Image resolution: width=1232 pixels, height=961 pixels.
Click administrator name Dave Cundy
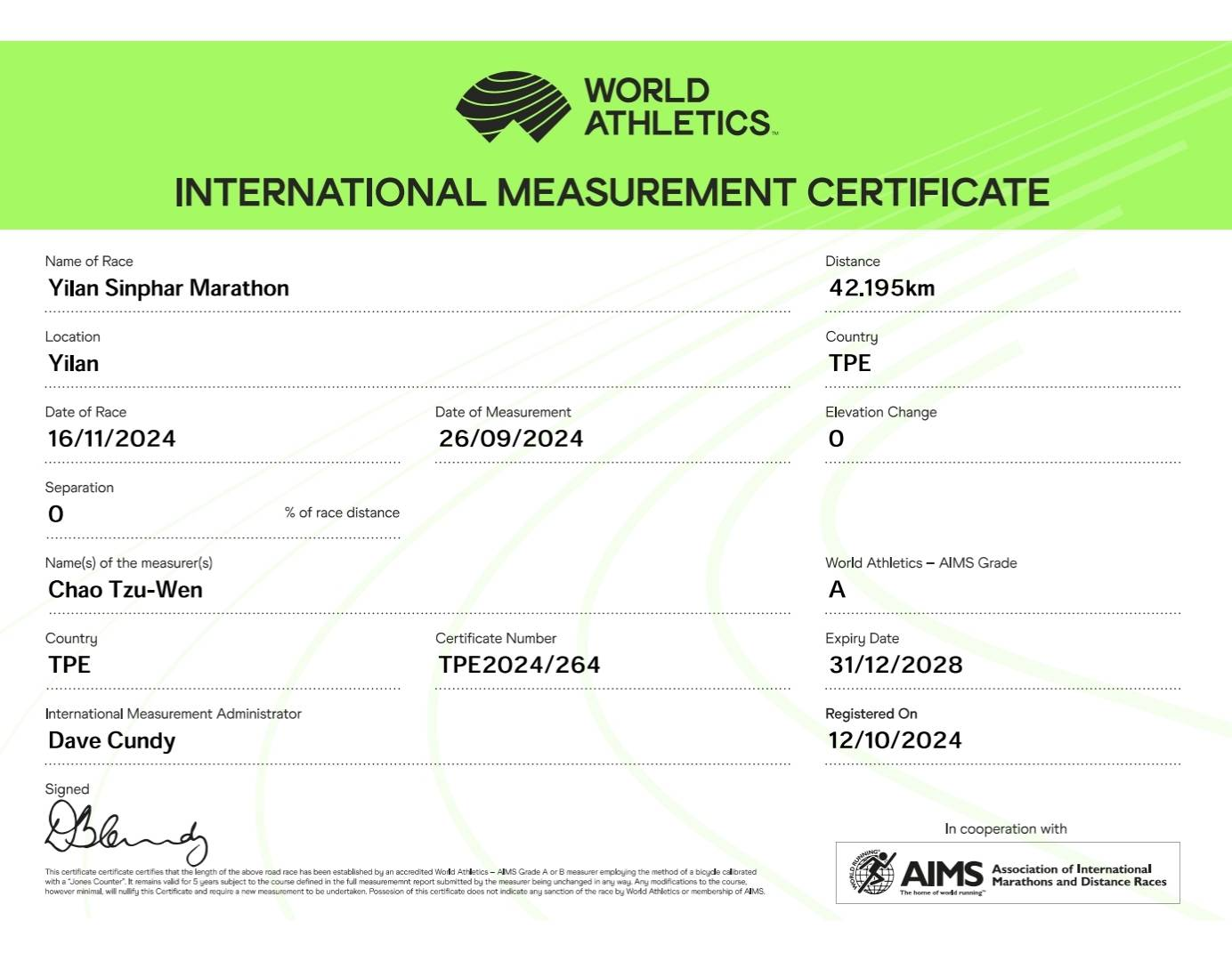coord(111,740)
